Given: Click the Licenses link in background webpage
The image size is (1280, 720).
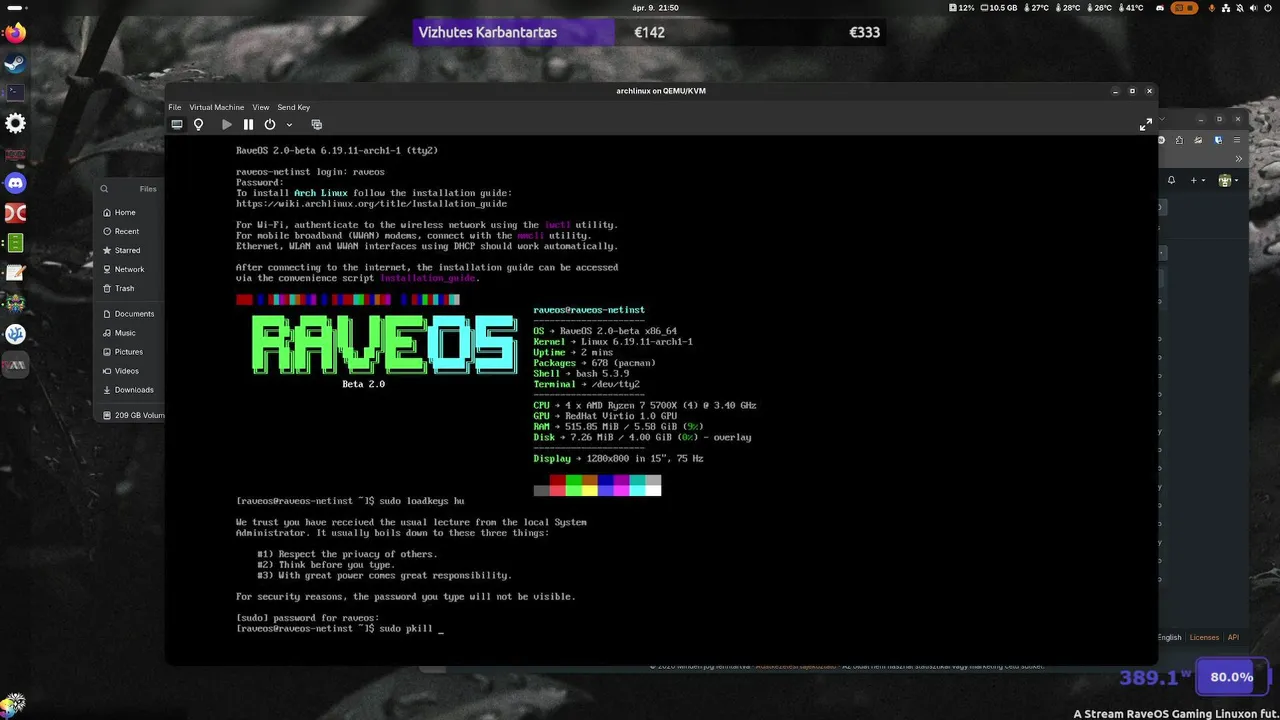Looking at the screenshot, I should [1204, 637].
